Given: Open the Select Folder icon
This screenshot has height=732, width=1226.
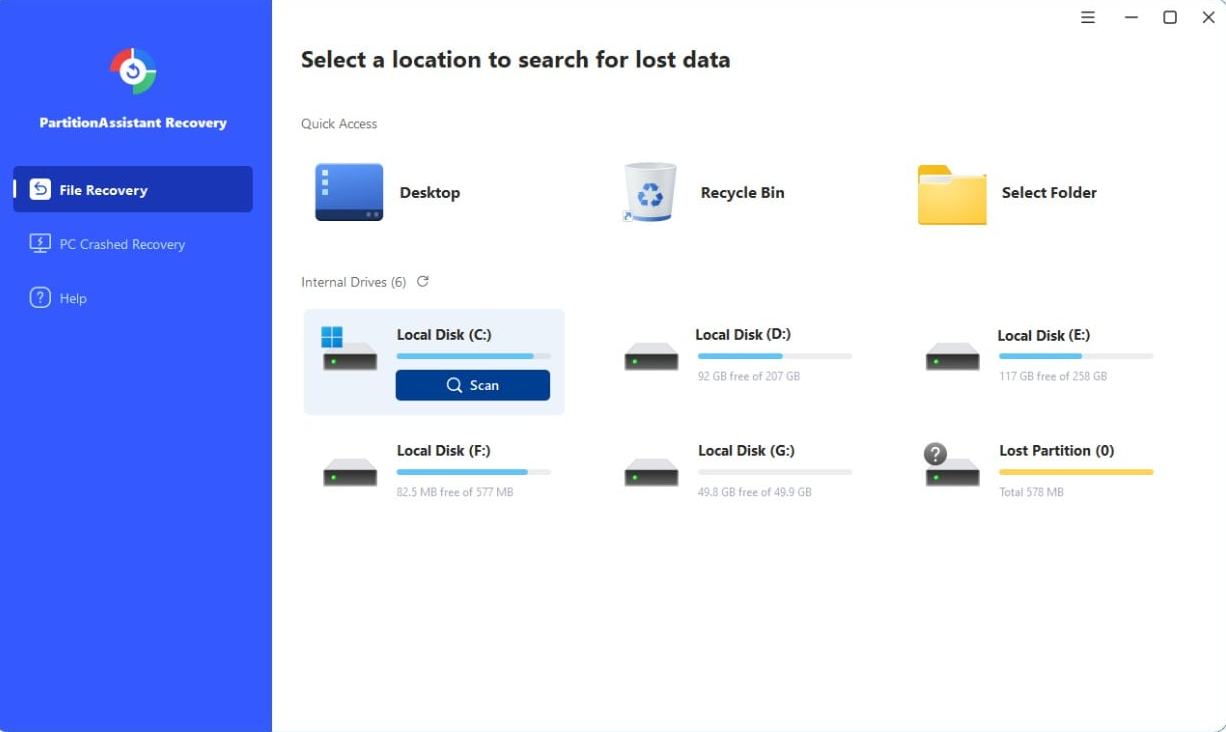Looking at the screenshot, I should tap(951, 192).
